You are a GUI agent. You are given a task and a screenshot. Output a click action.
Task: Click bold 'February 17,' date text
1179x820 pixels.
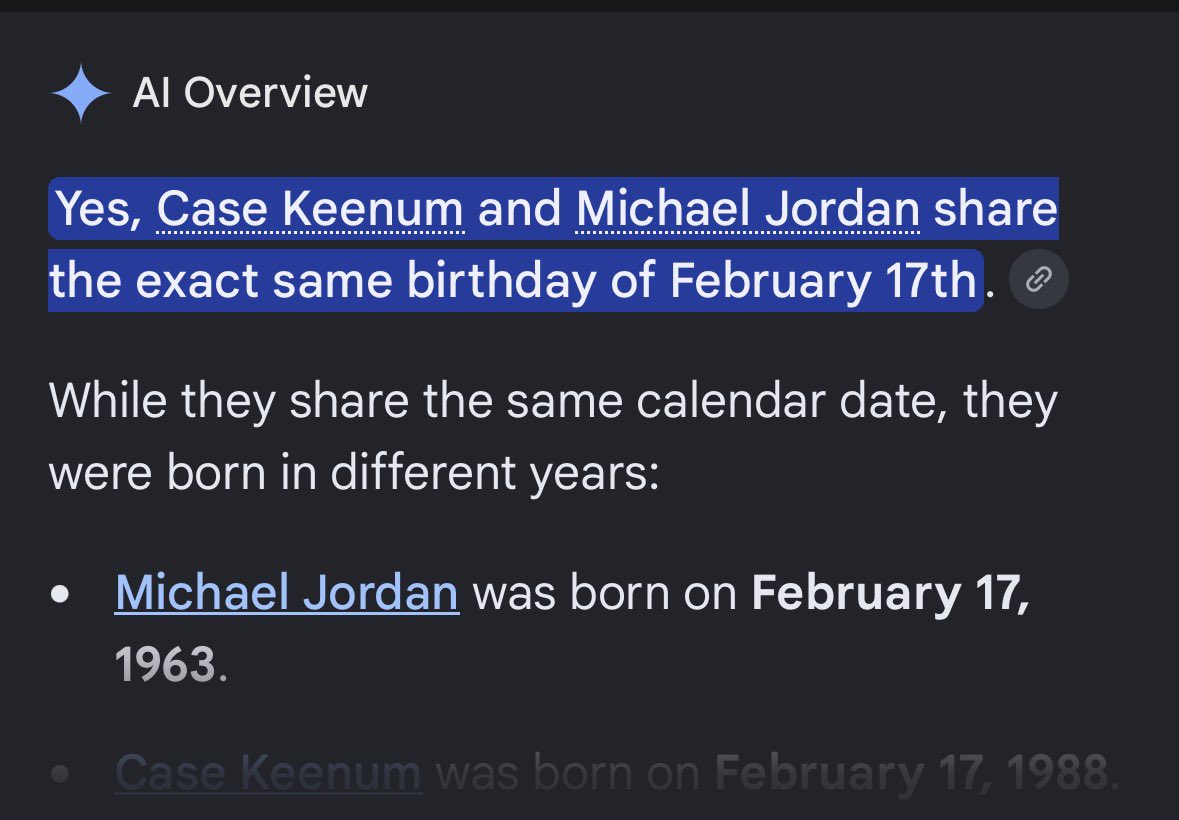pos(890,594)
